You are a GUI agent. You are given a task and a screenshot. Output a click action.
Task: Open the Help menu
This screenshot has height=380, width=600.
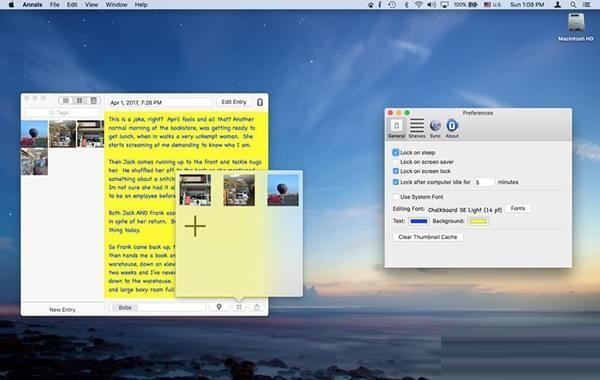click(141, 5)
